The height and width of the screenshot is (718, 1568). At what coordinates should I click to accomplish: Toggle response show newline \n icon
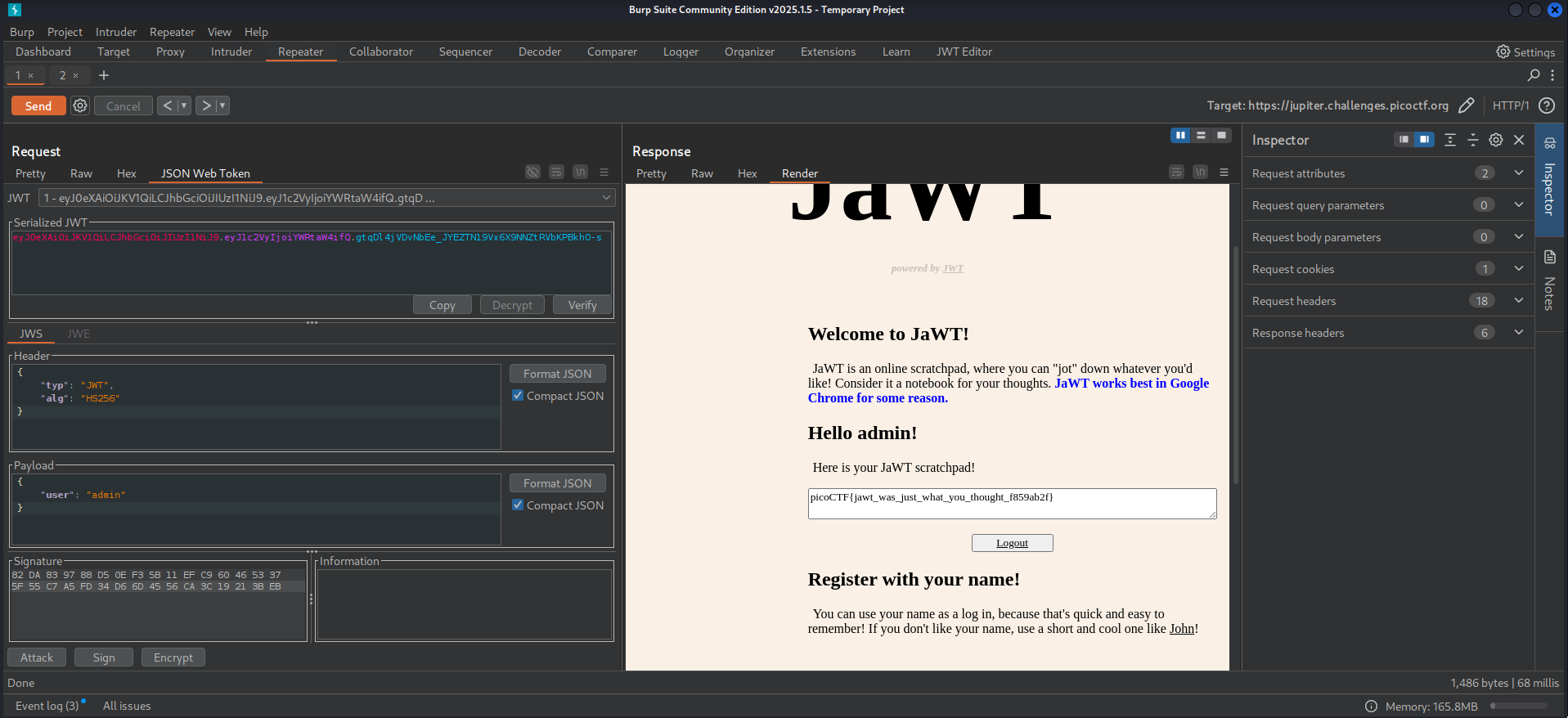pyautogui.click(x=1200, y=172)
